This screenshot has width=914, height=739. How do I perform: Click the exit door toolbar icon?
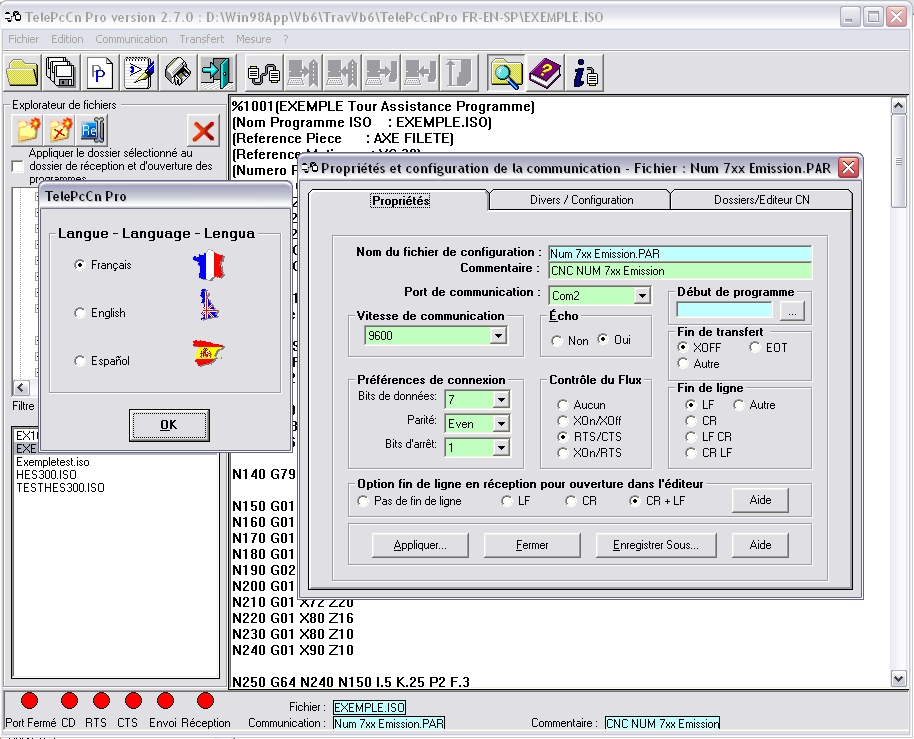pyautogui.click(x=217, y=73)
